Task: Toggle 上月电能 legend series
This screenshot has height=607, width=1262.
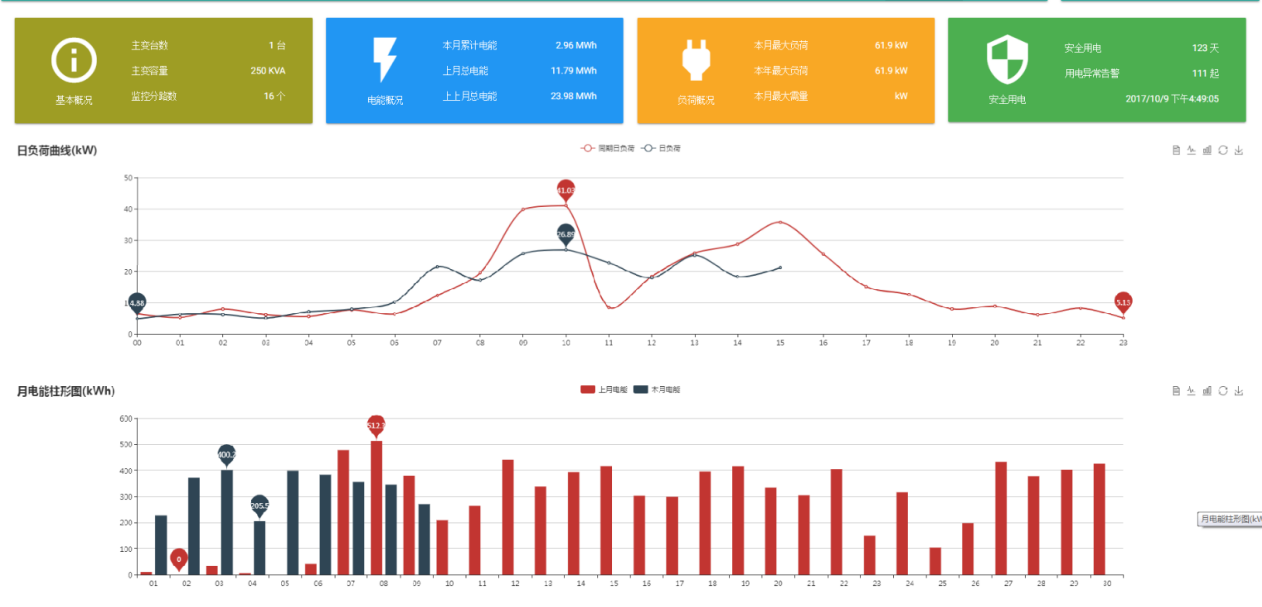Action: point(604,389)
